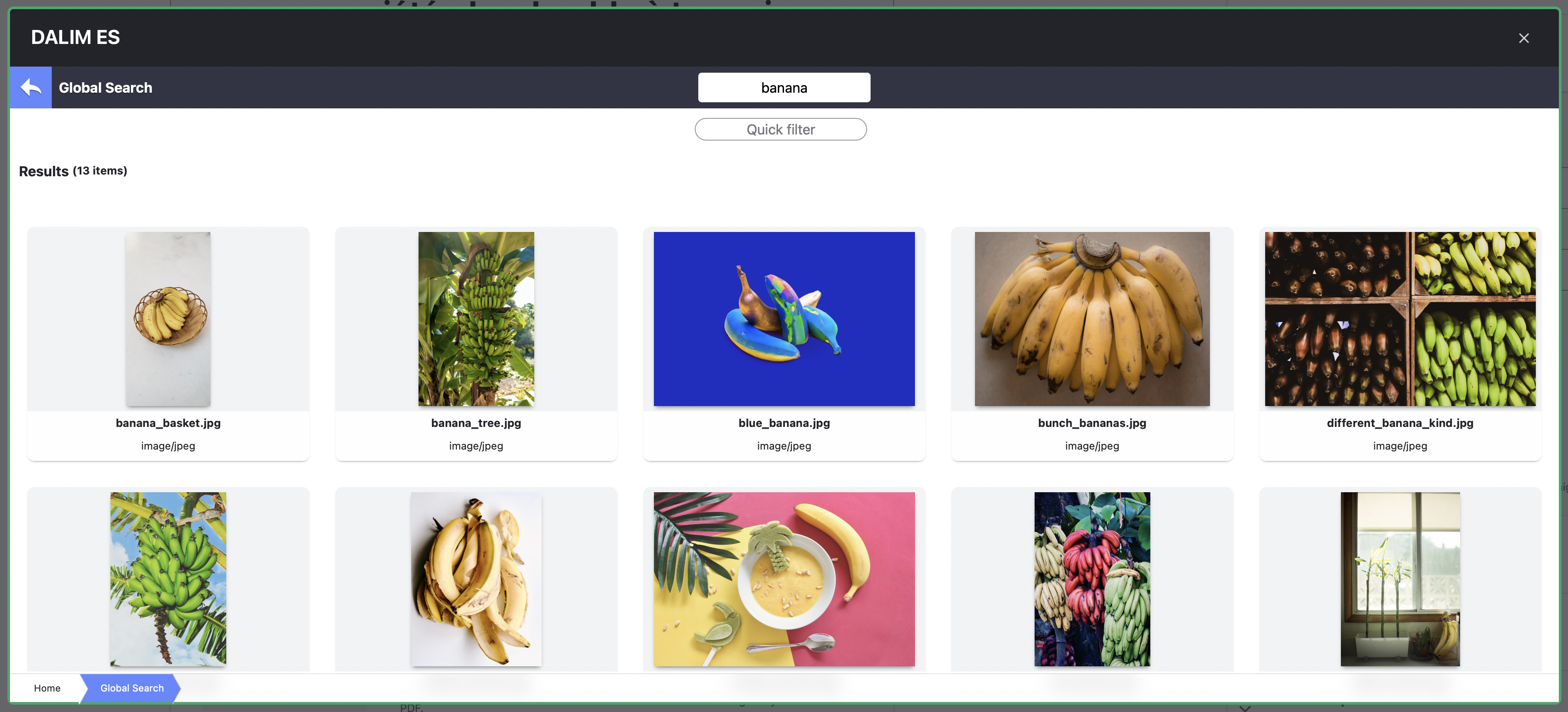Open different_banana_kind.jpg thumbnail
Viewport: 1568px width, 712px height.
coord(1400,319)
